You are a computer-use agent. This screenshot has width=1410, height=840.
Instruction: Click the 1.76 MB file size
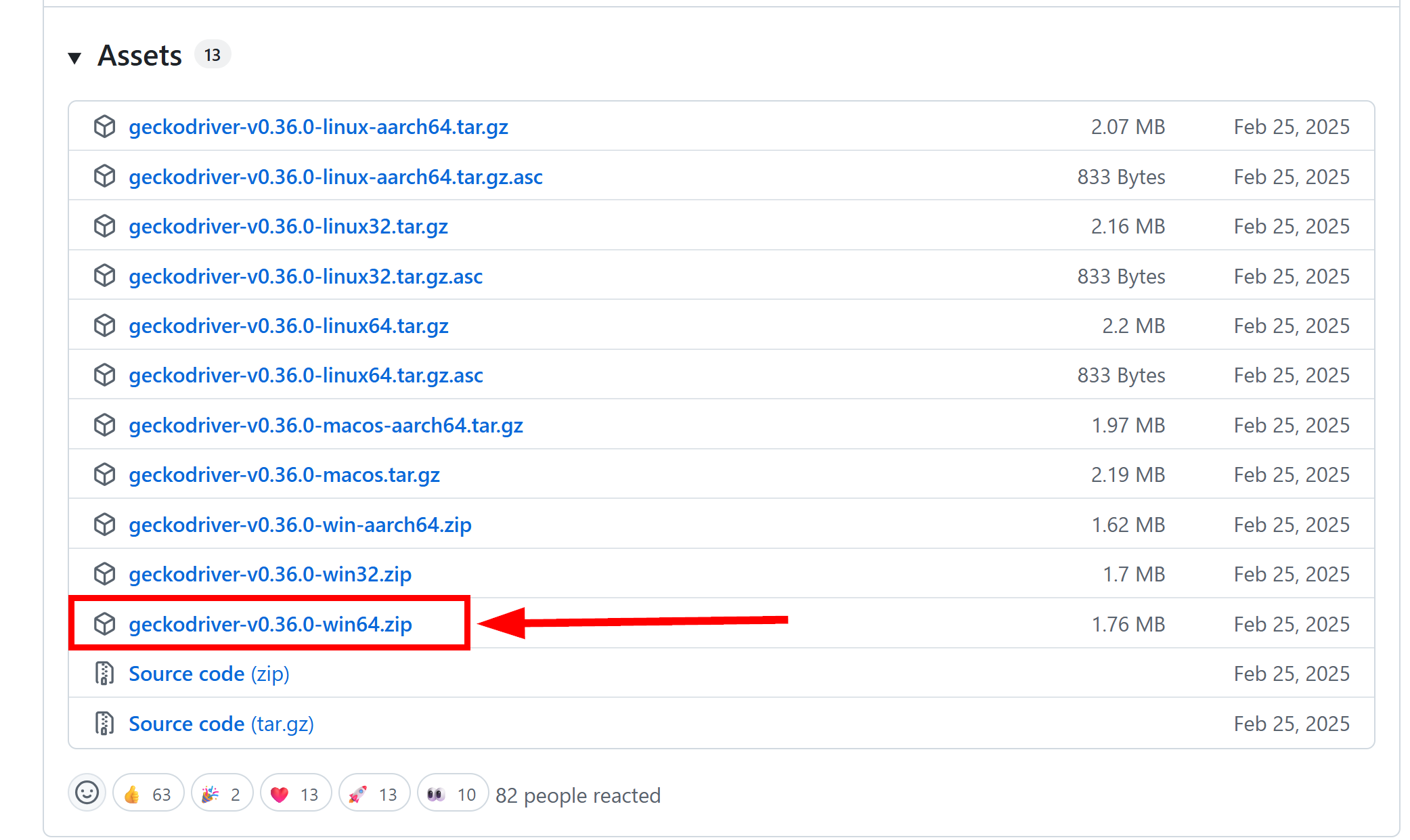coord(1128,624)
